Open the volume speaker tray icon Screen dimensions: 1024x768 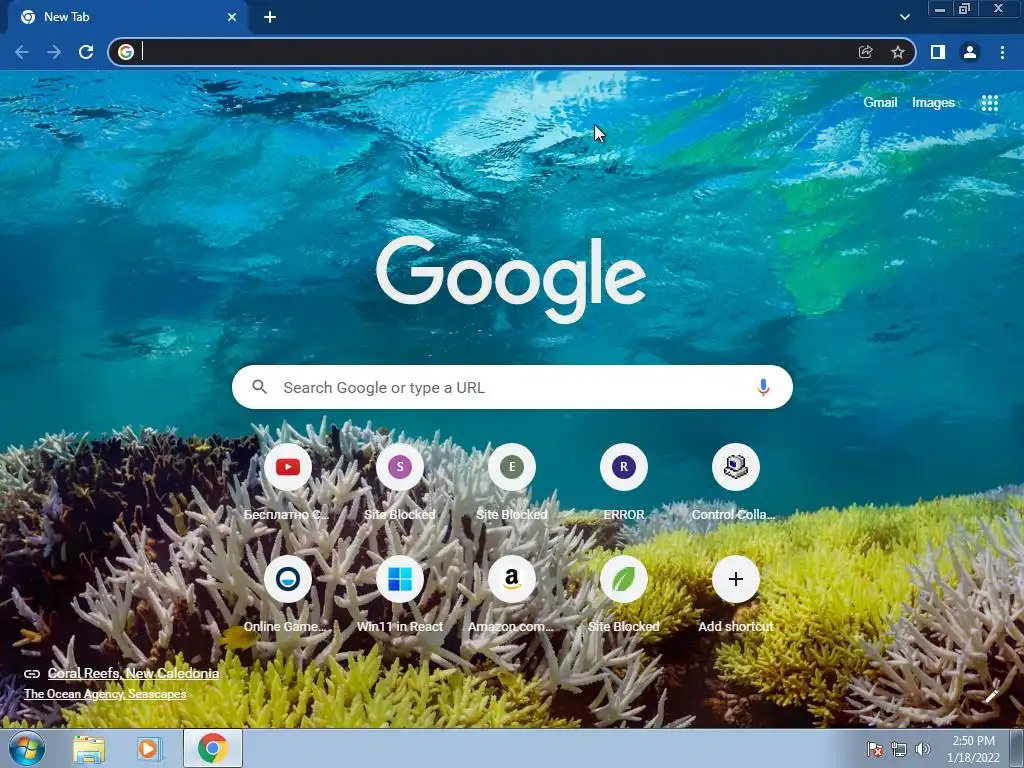coord(923,749)
